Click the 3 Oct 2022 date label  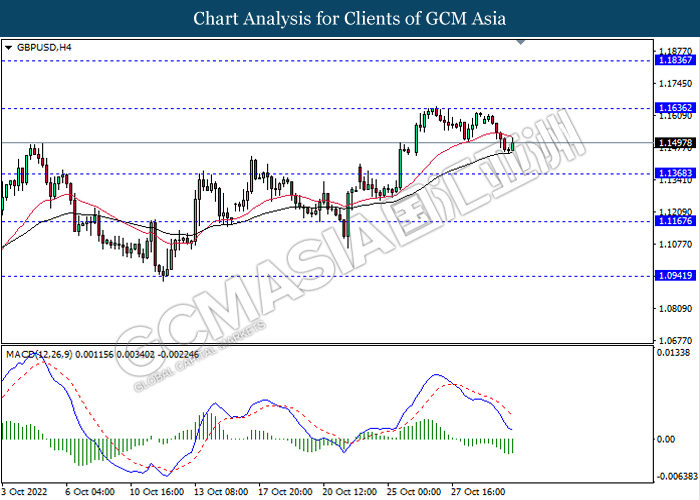pos(25,492)
